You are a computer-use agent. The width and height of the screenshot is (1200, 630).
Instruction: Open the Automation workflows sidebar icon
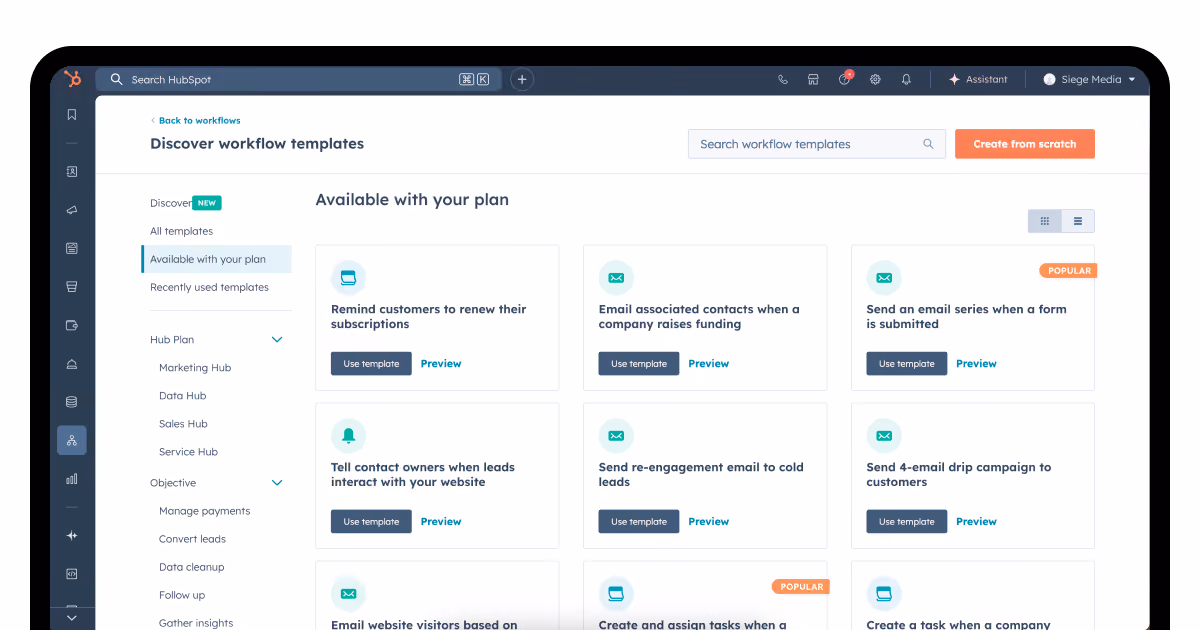pos(72,440)
